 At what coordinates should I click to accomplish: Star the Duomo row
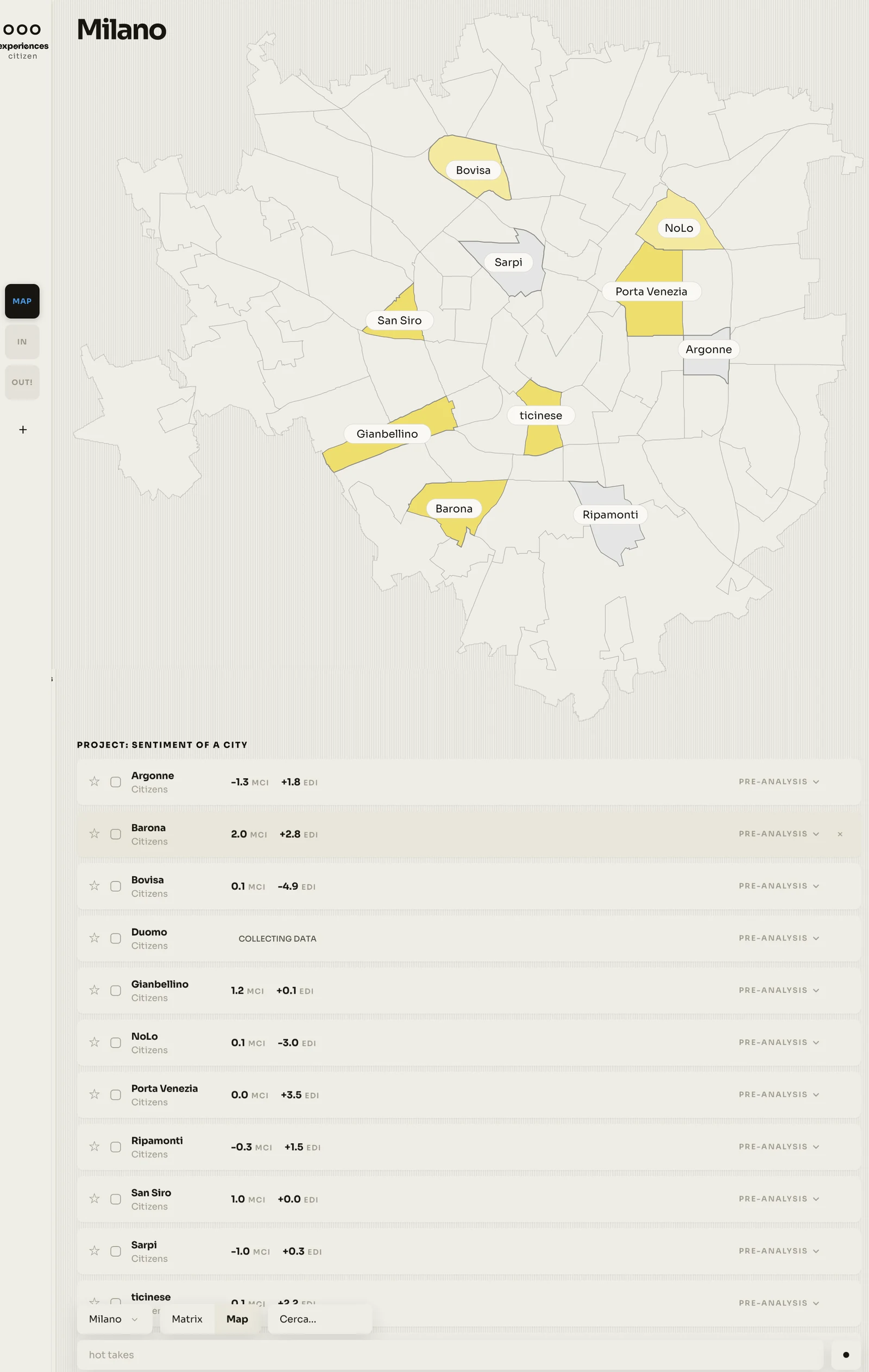click(95, 938)
